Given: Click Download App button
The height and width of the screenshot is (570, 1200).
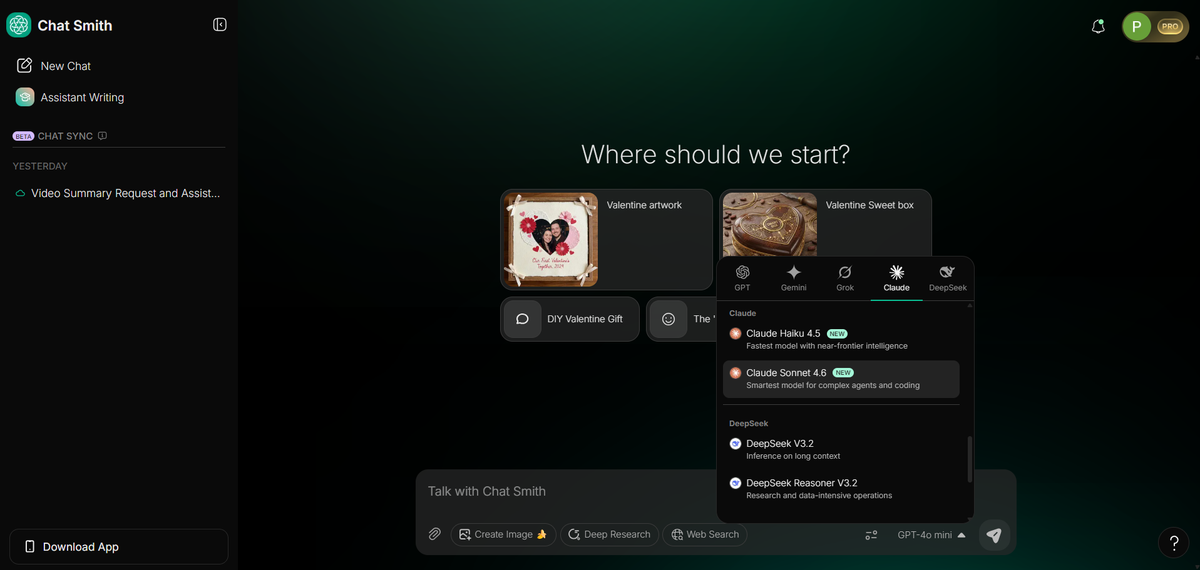Looking at the screenshot, I should [119, 547].
